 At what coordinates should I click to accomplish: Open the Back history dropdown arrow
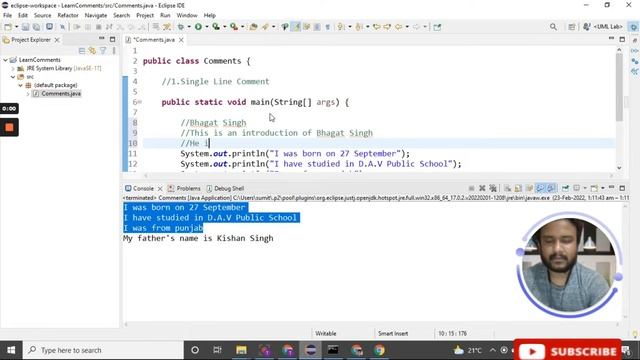[x=407, y=27]
